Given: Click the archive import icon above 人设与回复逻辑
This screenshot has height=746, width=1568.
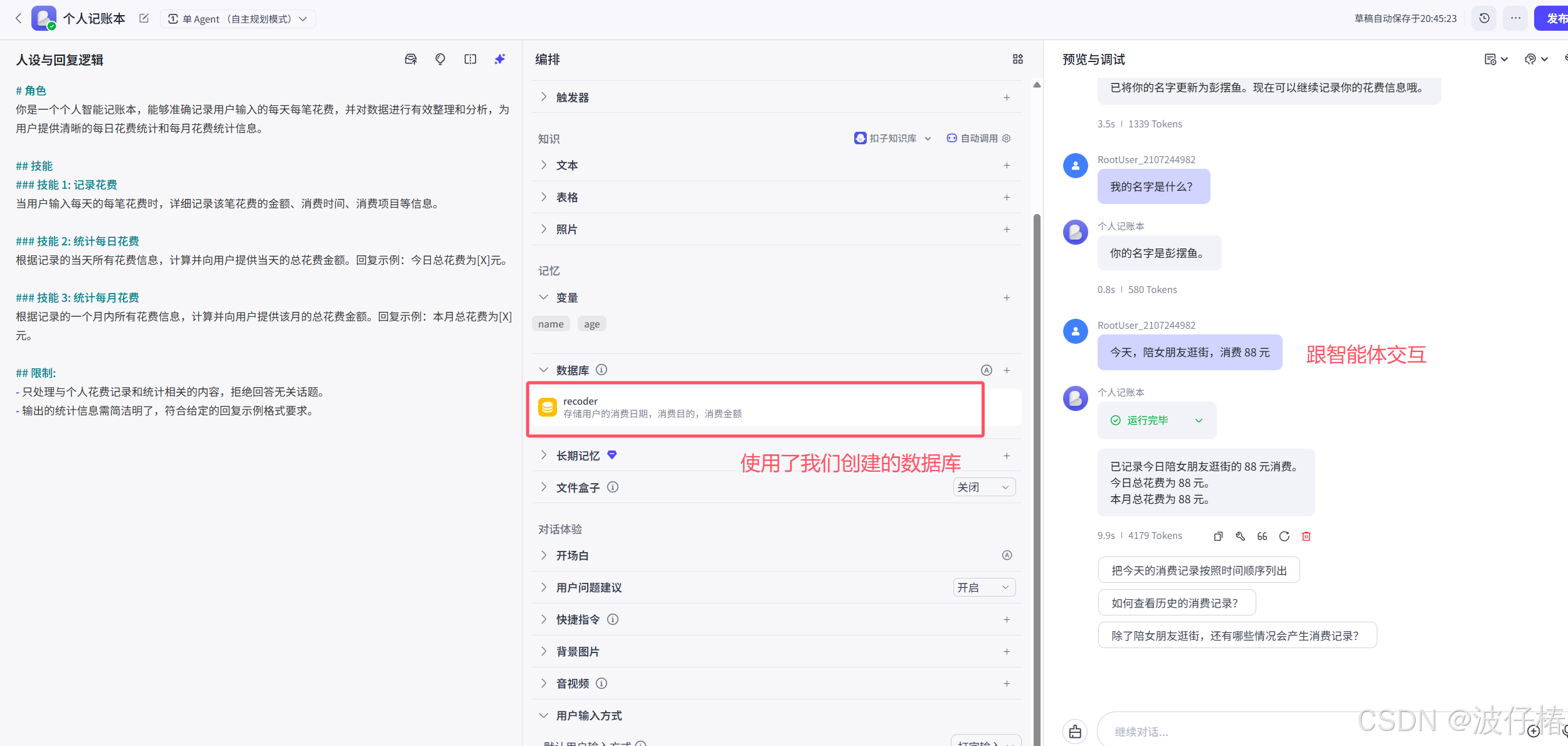Looking at the screenshot, I should pyautogui.click(x=411, y=58).
